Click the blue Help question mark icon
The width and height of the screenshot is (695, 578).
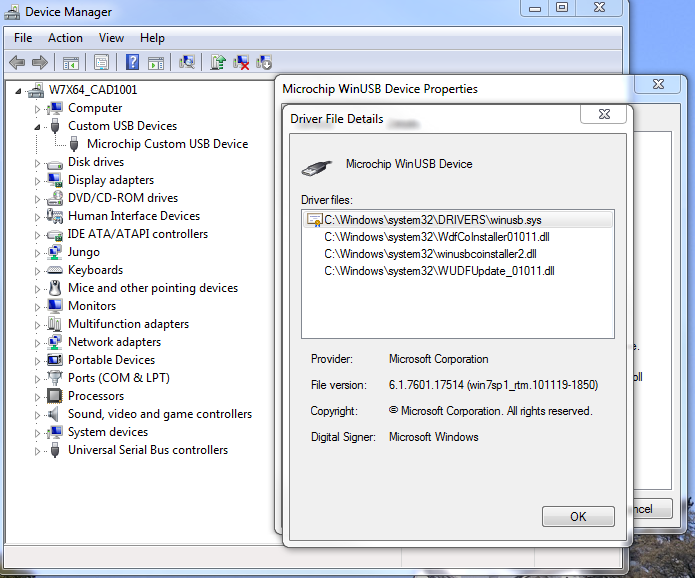(133, 62)
